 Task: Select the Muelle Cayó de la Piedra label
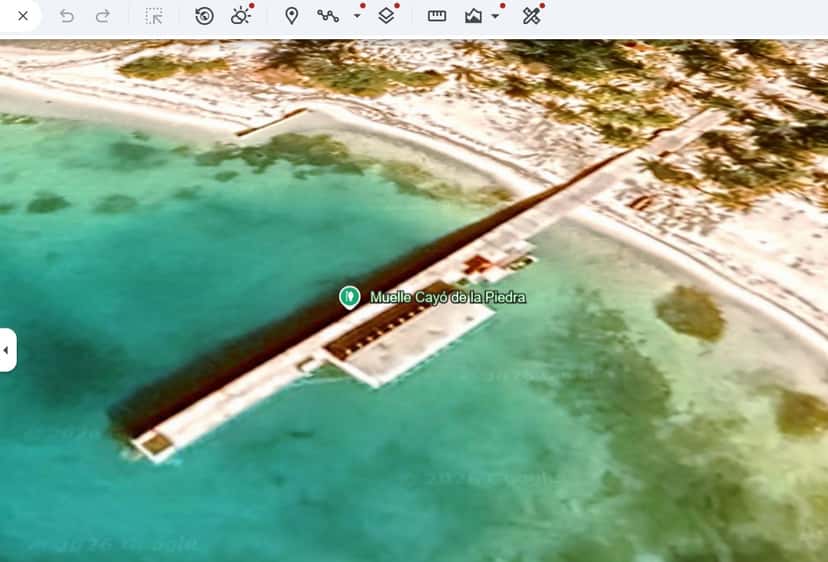coord(448,297)
